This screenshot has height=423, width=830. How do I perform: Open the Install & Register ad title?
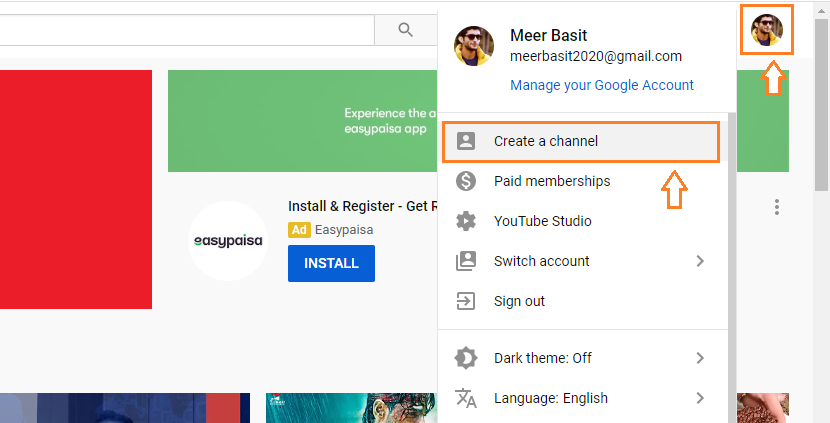pyautogui.click(x=363, y=206)
